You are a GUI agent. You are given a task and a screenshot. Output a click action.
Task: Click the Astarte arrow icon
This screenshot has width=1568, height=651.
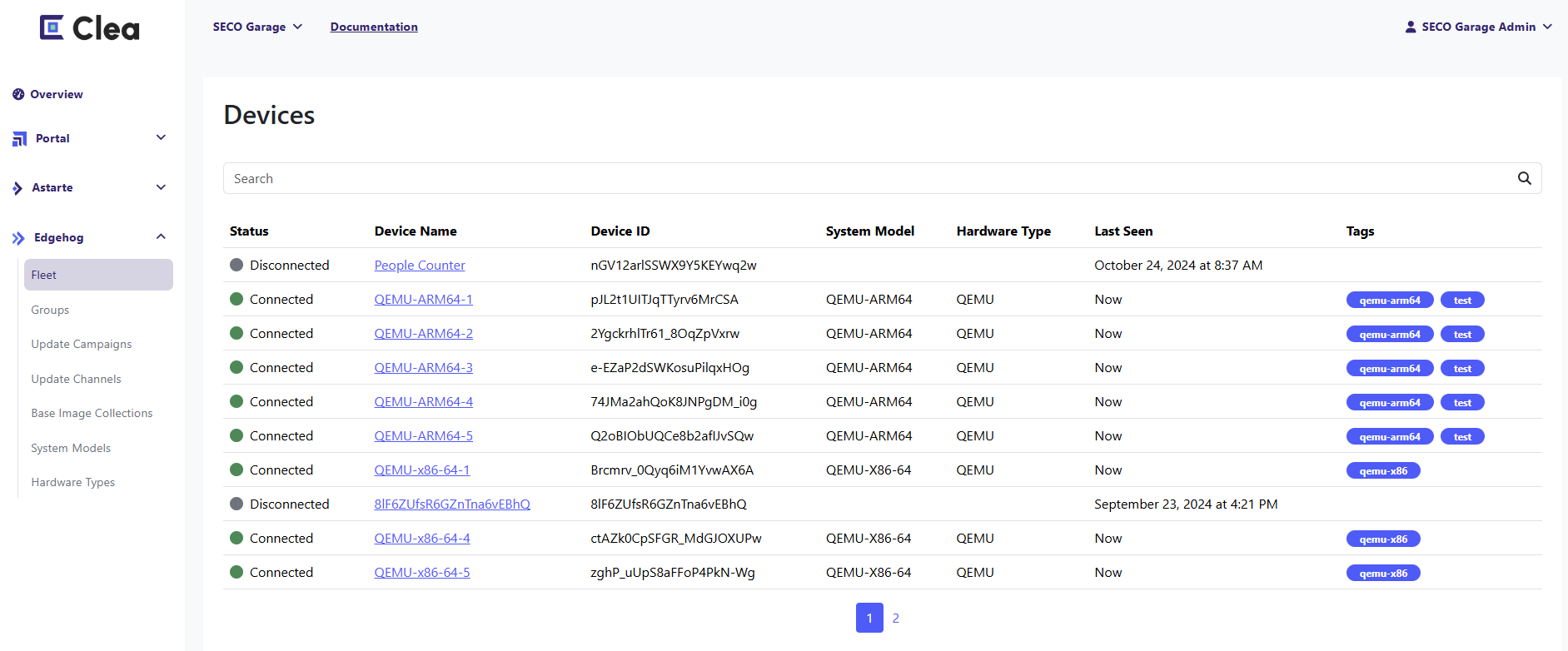tap(17, 188)
